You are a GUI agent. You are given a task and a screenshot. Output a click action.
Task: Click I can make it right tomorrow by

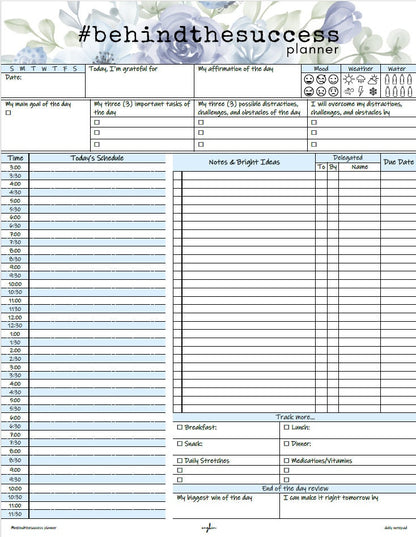tap(331, 498)
